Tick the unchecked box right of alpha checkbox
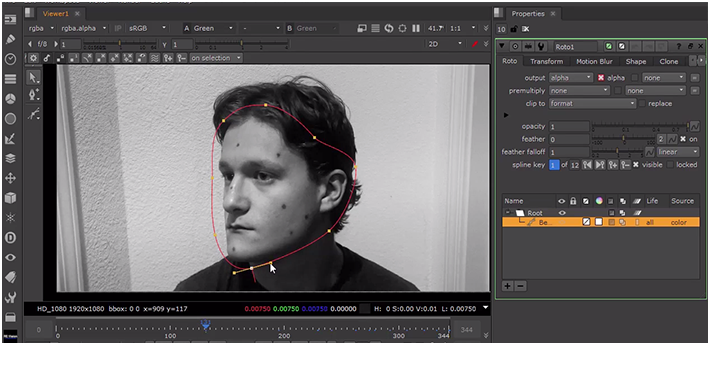 pyautogui.click(x=635, y=78)
